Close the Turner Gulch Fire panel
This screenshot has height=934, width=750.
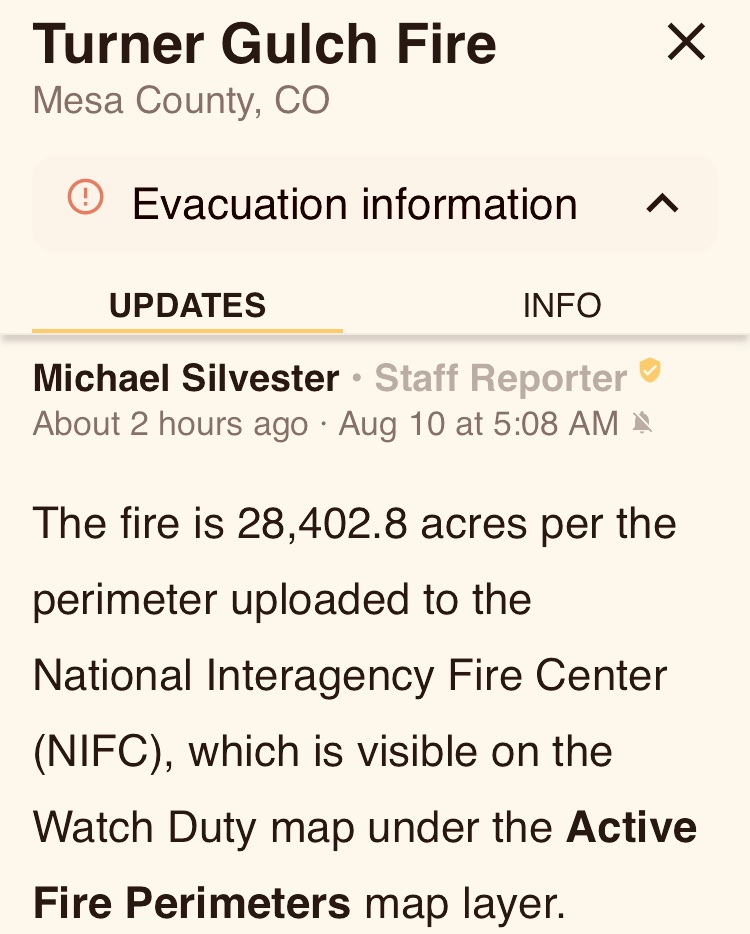coord(686,43)
